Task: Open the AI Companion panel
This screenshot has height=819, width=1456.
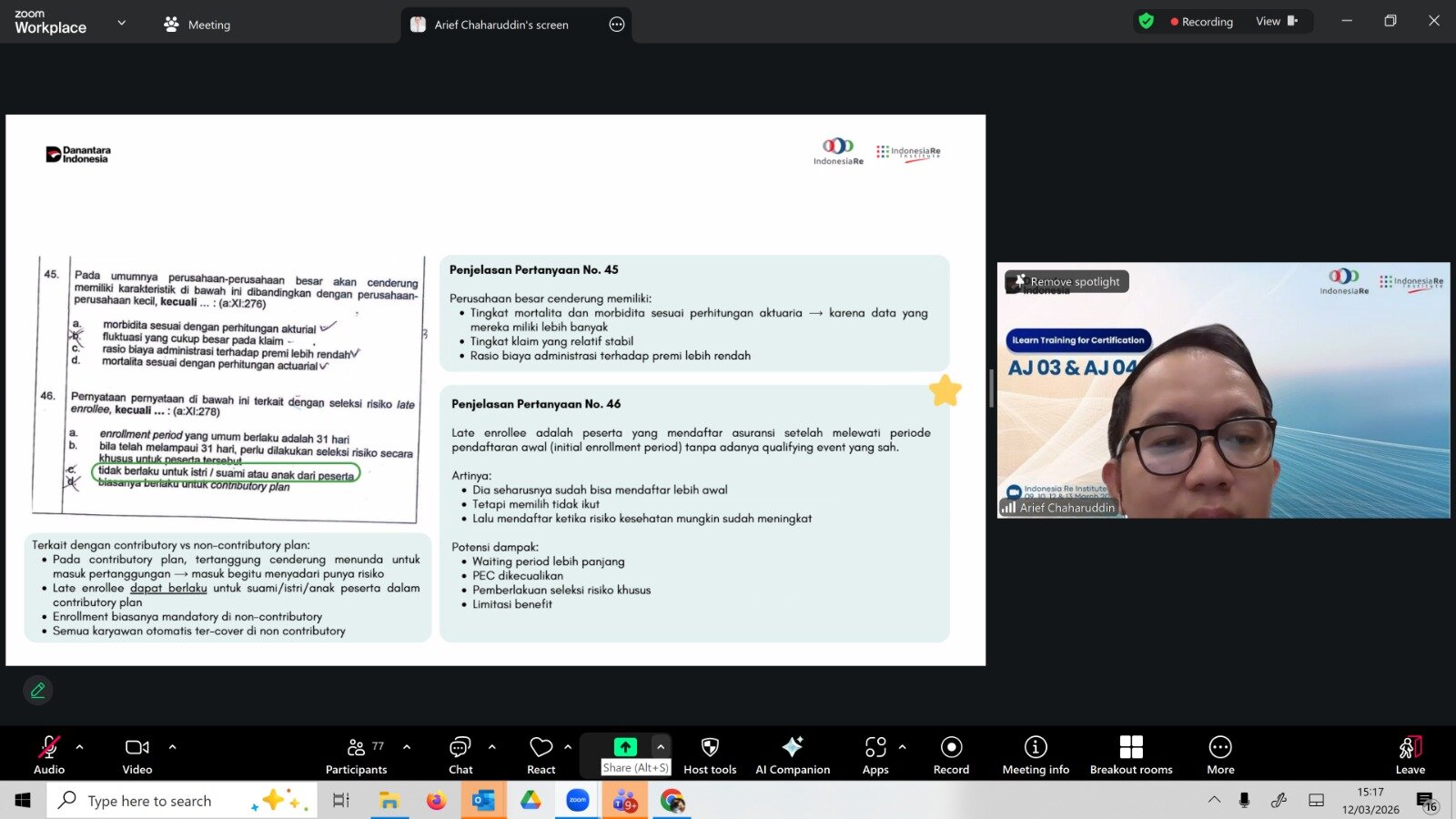Action: pyautogui.click(x=792, y=754)
